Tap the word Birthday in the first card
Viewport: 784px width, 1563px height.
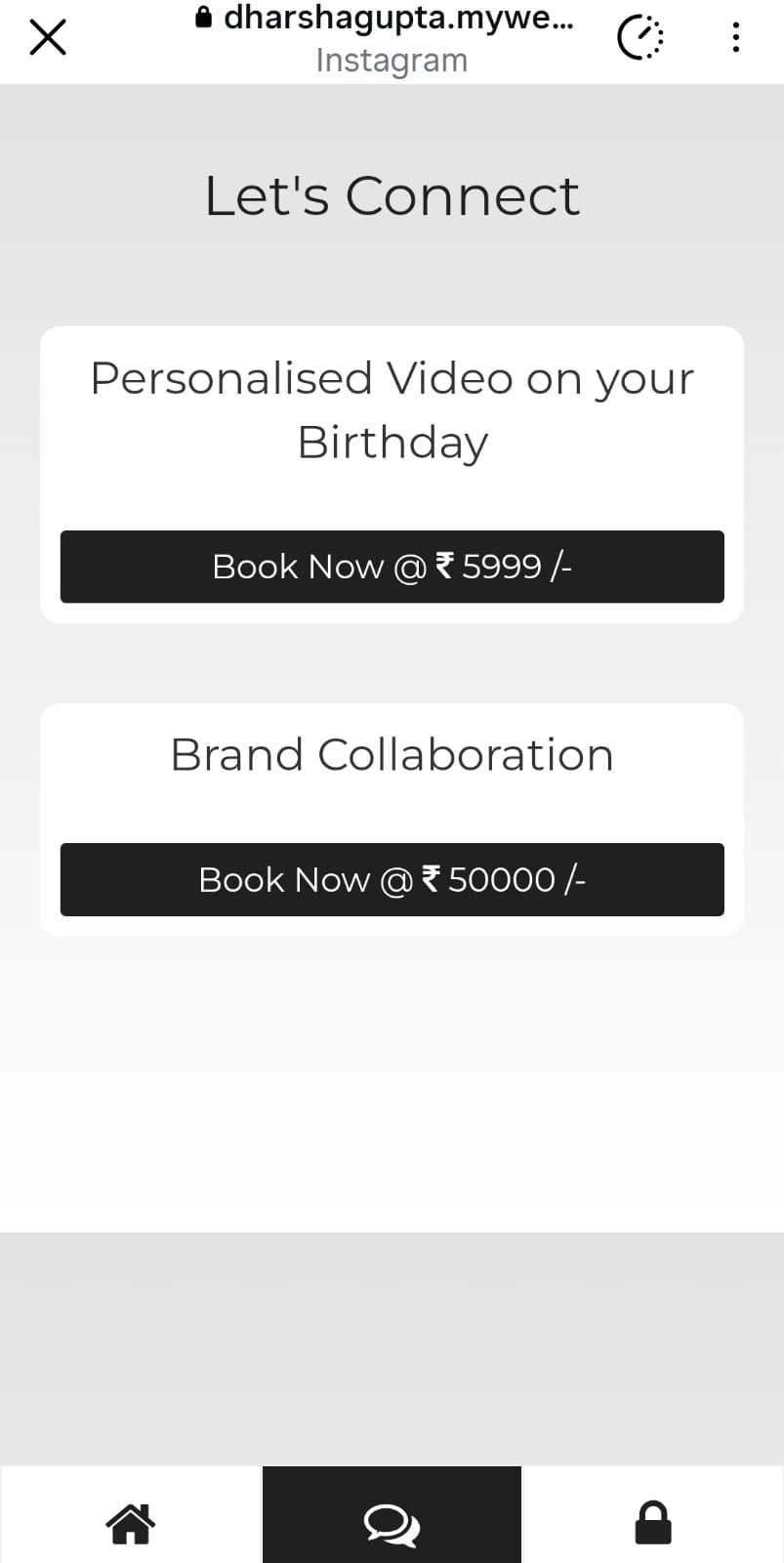point(392,442)
